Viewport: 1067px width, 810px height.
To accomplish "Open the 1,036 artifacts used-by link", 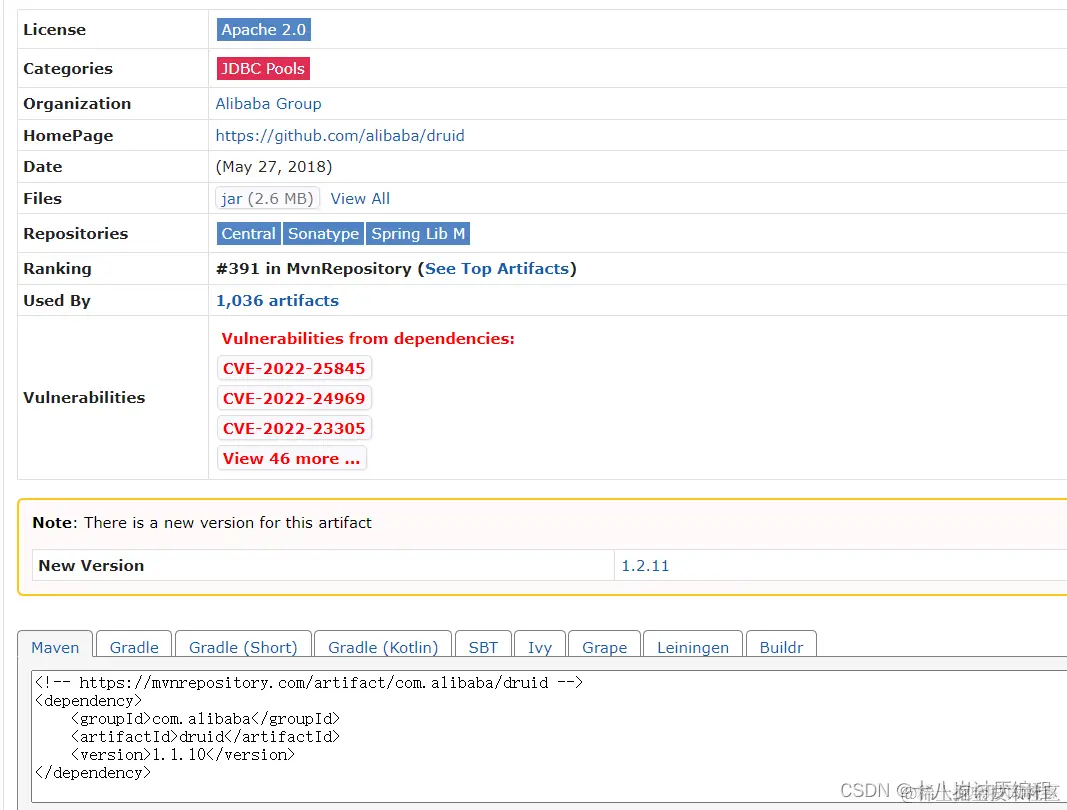I will (x=277, y=300).
